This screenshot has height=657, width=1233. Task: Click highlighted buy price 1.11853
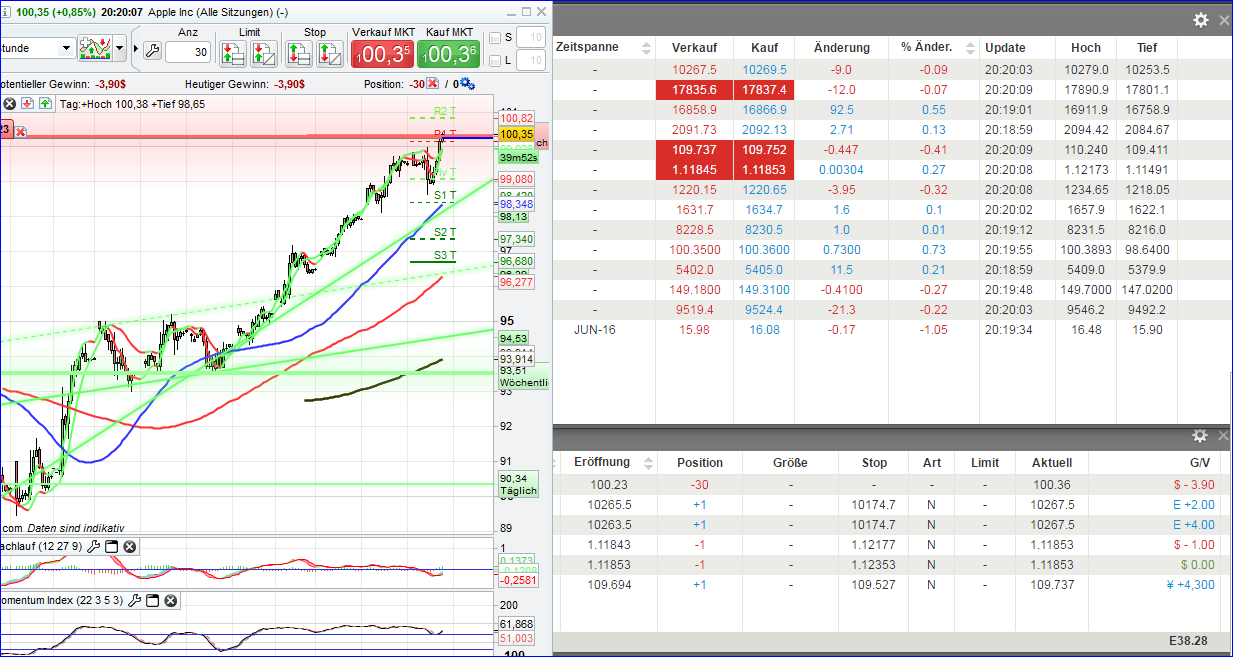coord(764,170)
